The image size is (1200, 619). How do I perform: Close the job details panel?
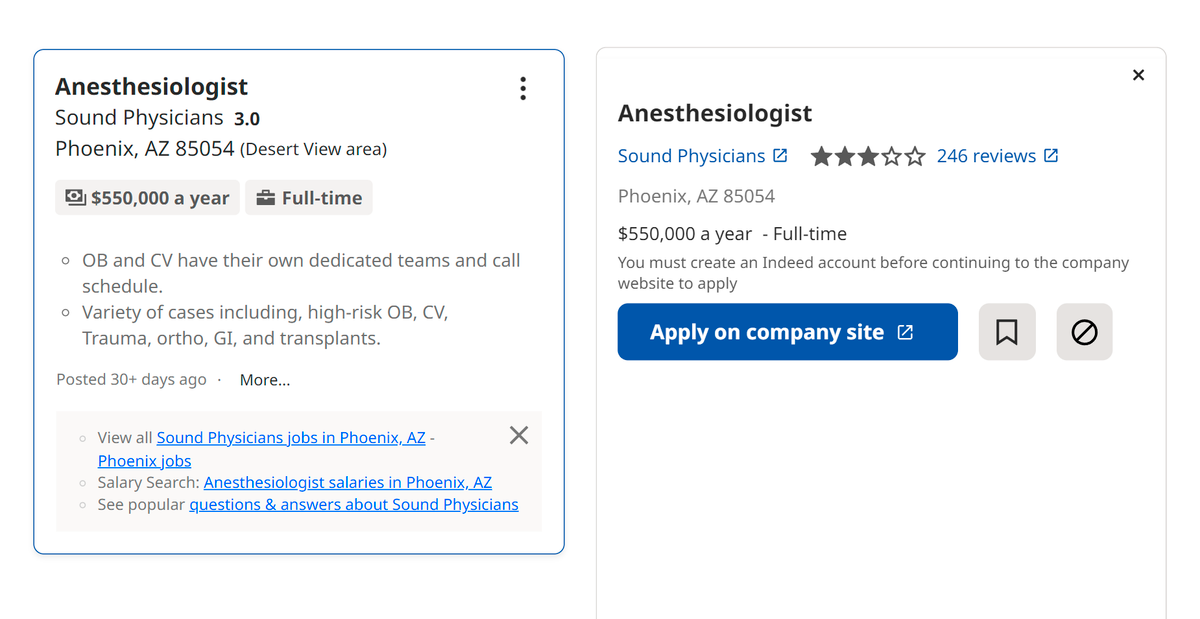[1138, 75]
